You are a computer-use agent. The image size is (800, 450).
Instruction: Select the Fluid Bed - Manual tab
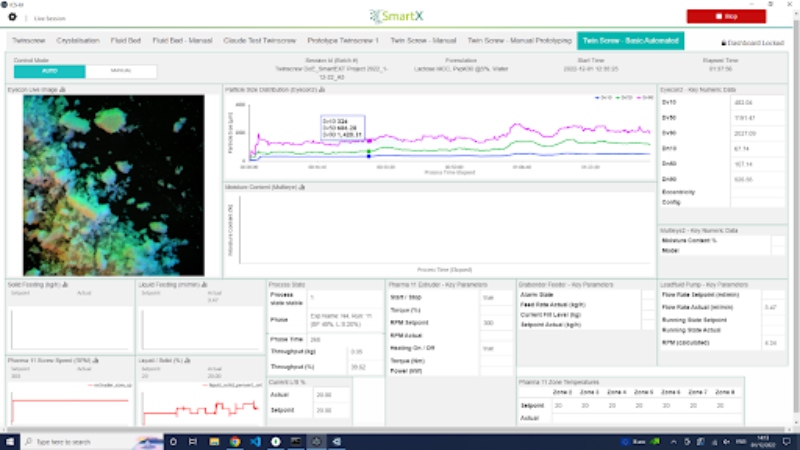187,41
